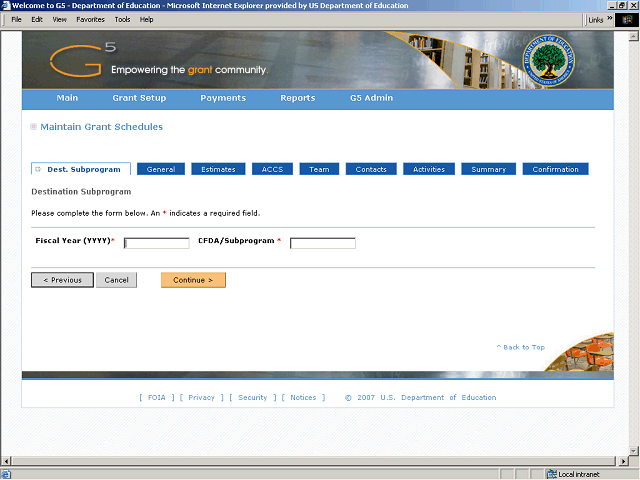Screen dimensions: 640x480
Task: Click the Internet Explorer page icon in title bar
Action: click(6, 5)
